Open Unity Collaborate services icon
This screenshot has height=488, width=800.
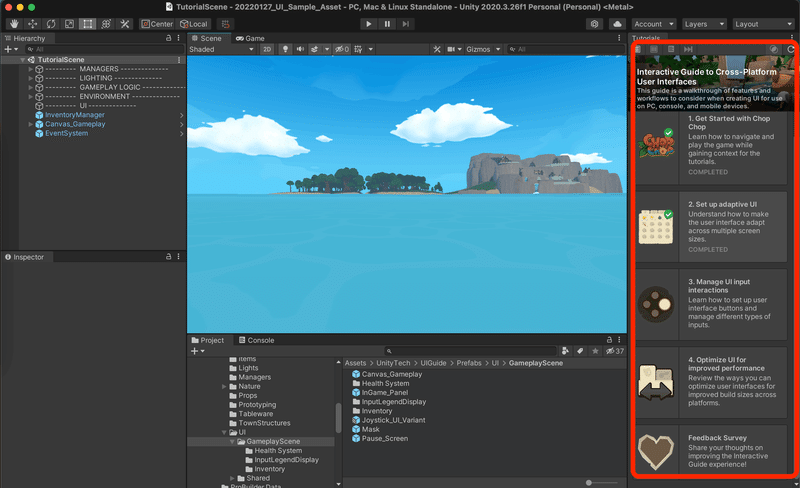click(x=594, y=24)
